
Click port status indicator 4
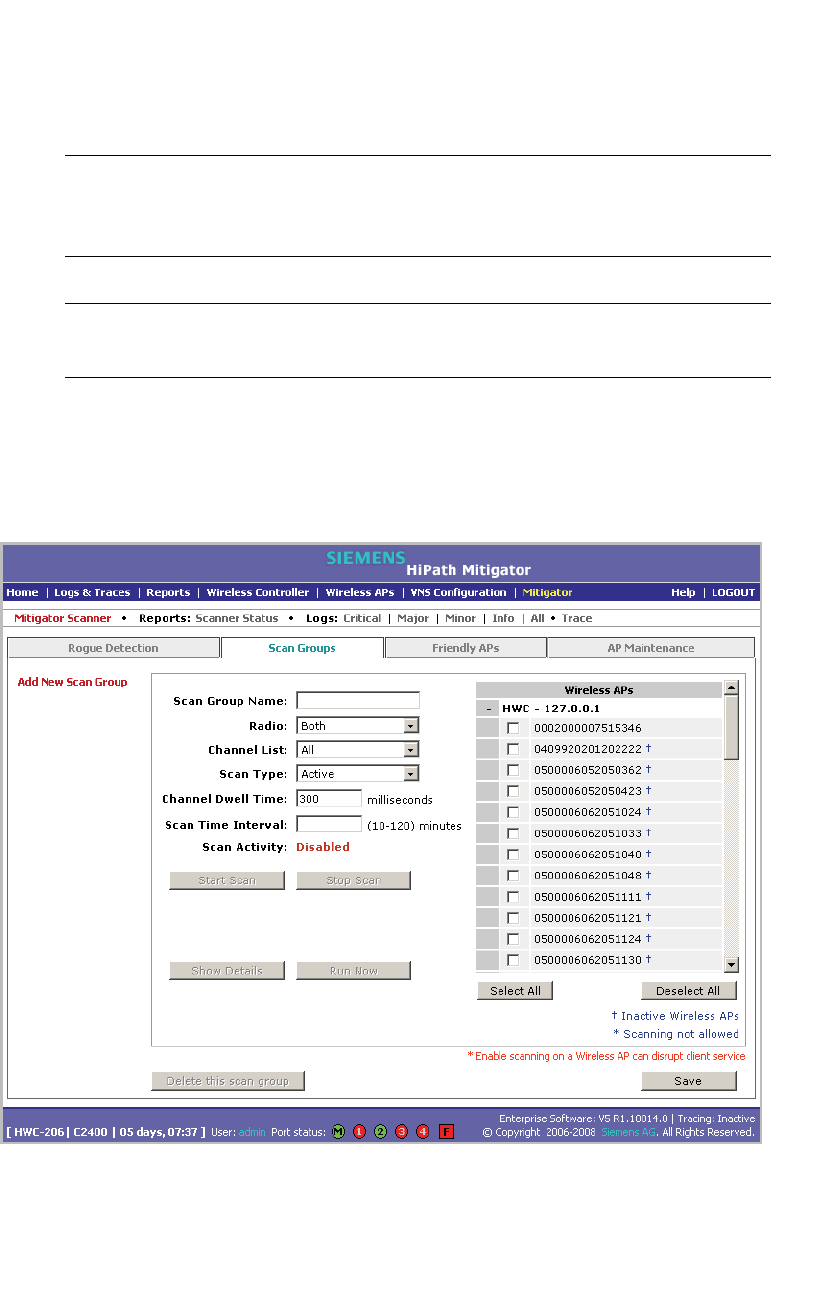coord(422,1132)
